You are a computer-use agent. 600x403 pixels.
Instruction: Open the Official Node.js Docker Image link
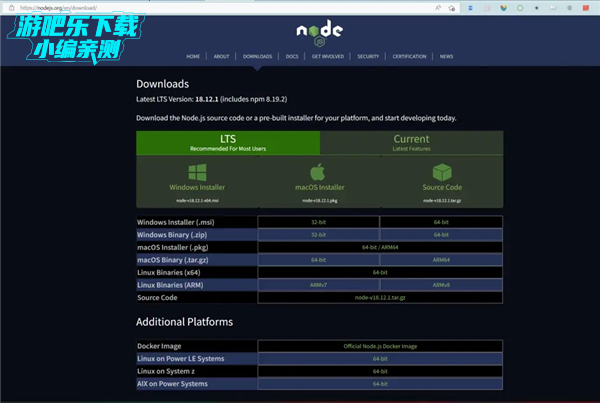(x=380, y=345)
